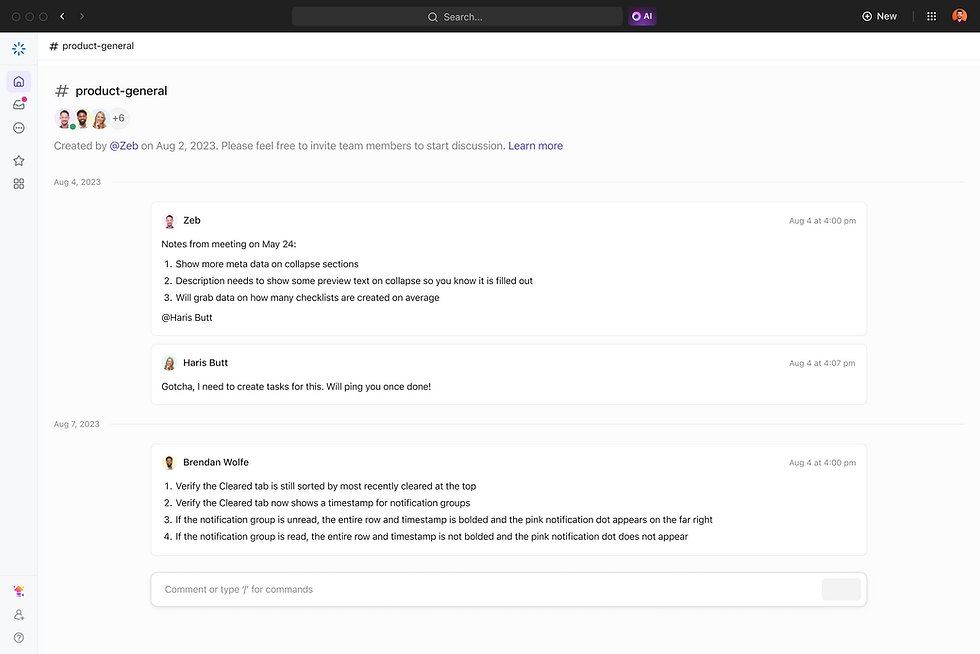The width and height of the screenshot is (980, 654).
Task: Open the Inbox tray icon in sidebar
Action: [x=18, y=104]
